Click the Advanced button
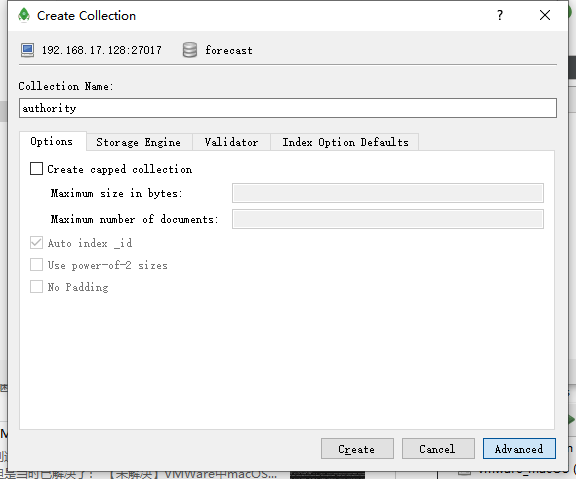The width and height of the screenshot is (576, 479). tap(519, 449)
